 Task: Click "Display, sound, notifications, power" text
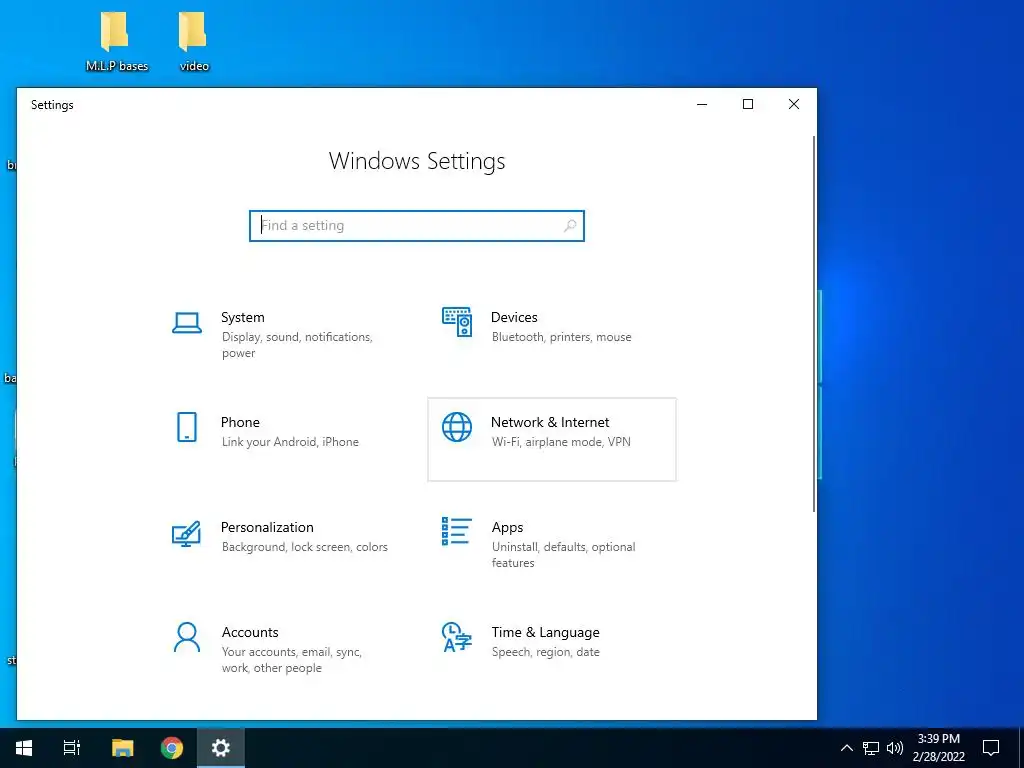tap(297, 345)
